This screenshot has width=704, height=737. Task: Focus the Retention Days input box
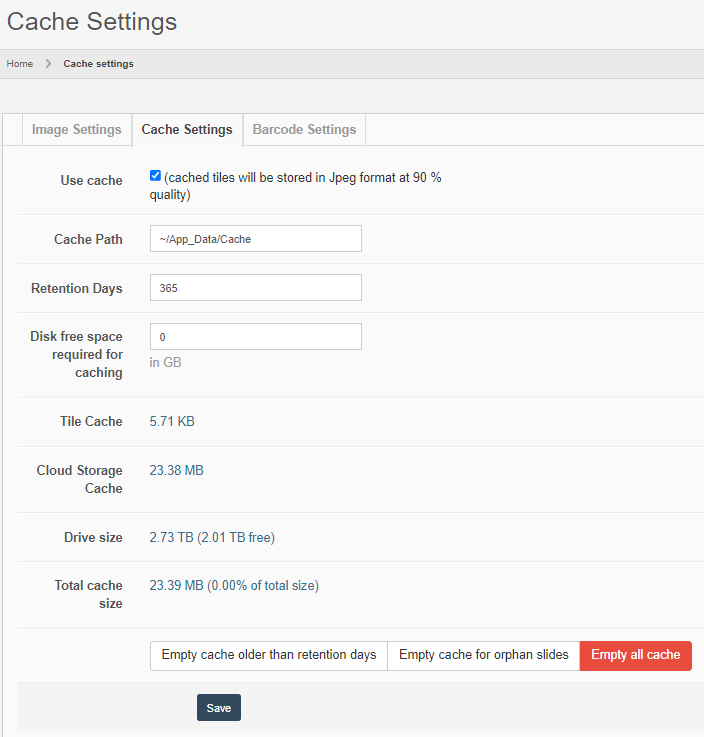(255, 288)
